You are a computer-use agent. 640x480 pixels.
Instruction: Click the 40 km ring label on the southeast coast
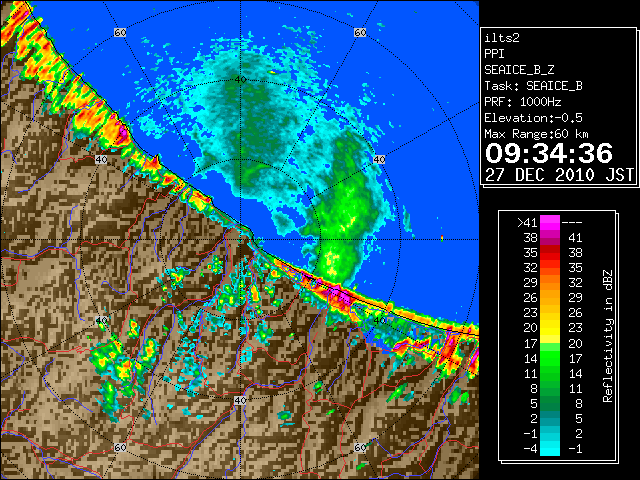click(379, 320)
